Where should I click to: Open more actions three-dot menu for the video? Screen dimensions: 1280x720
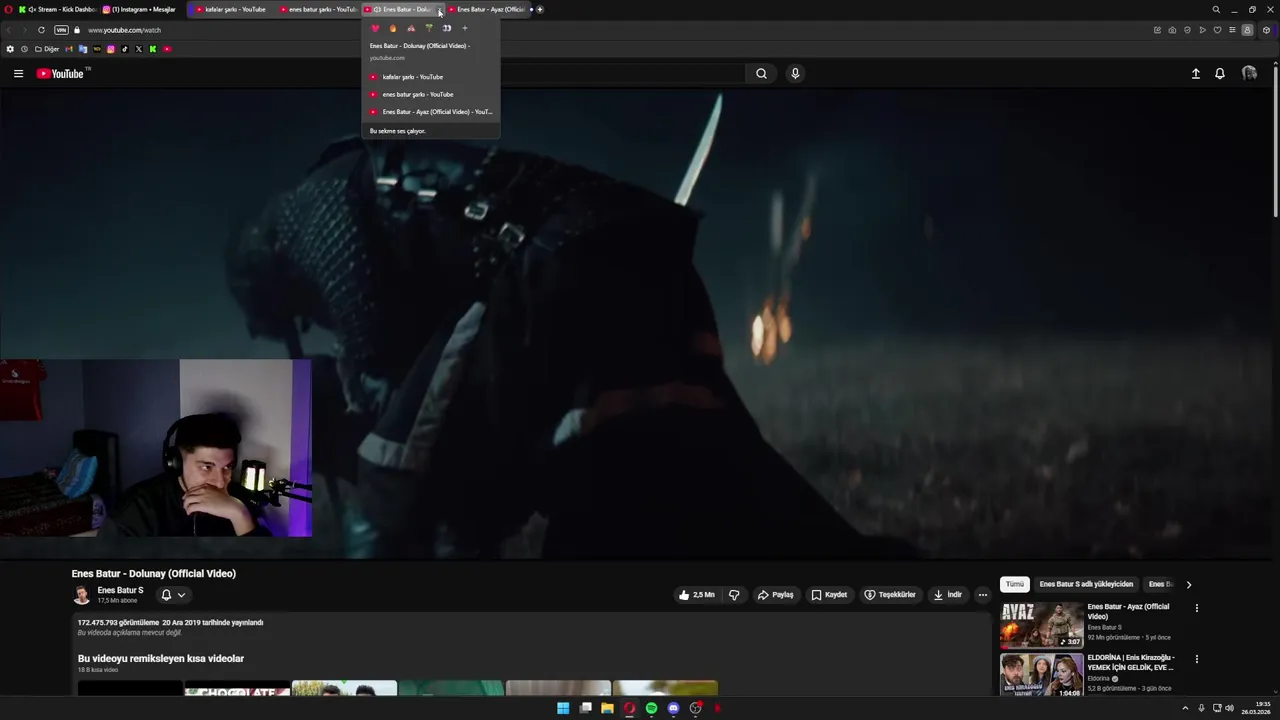pos(982,595)
